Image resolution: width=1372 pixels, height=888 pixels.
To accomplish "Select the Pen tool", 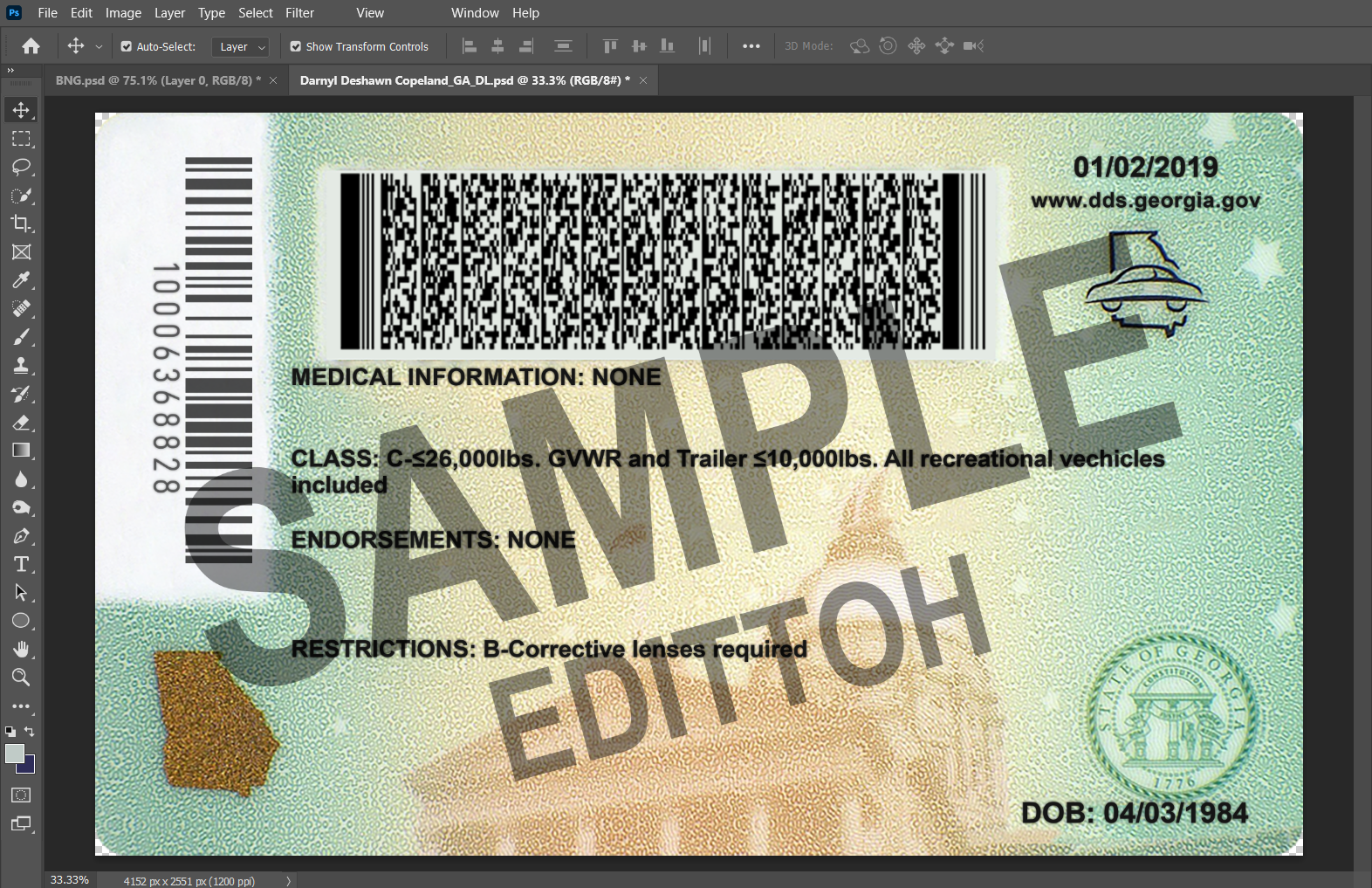I will click(21, 536).
